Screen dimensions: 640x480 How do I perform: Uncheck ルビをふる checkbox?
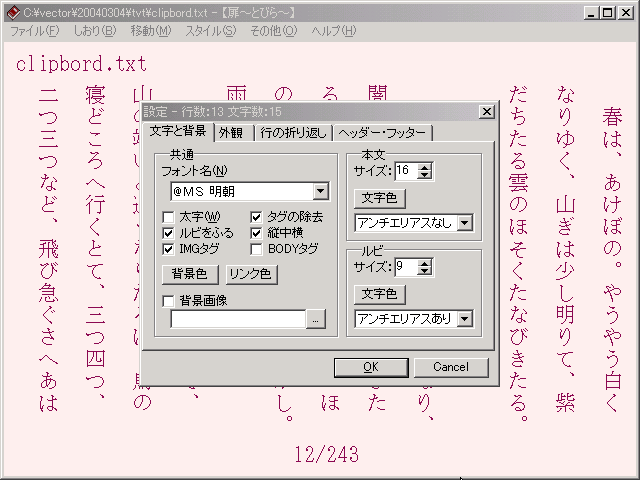(x=169, y=233)
